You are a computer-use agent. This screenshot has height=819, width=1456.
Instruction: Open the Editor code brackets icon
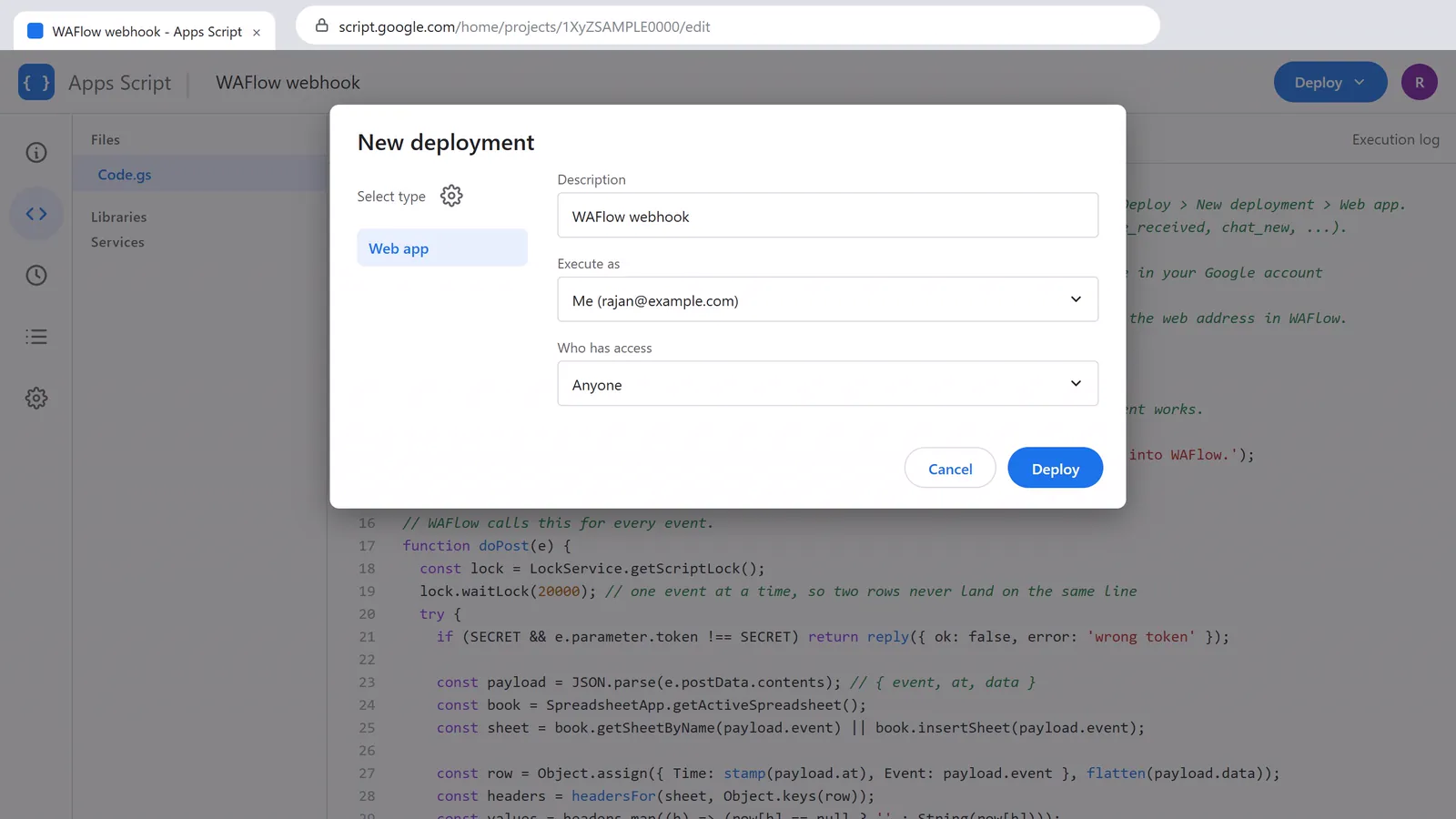click(x=36, y=214)
